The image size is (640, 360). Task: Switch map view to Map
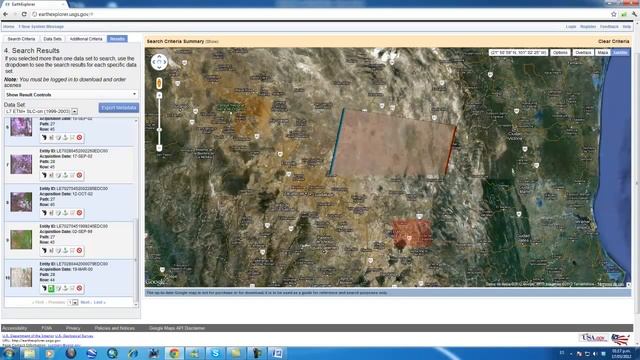click(602, 53)
